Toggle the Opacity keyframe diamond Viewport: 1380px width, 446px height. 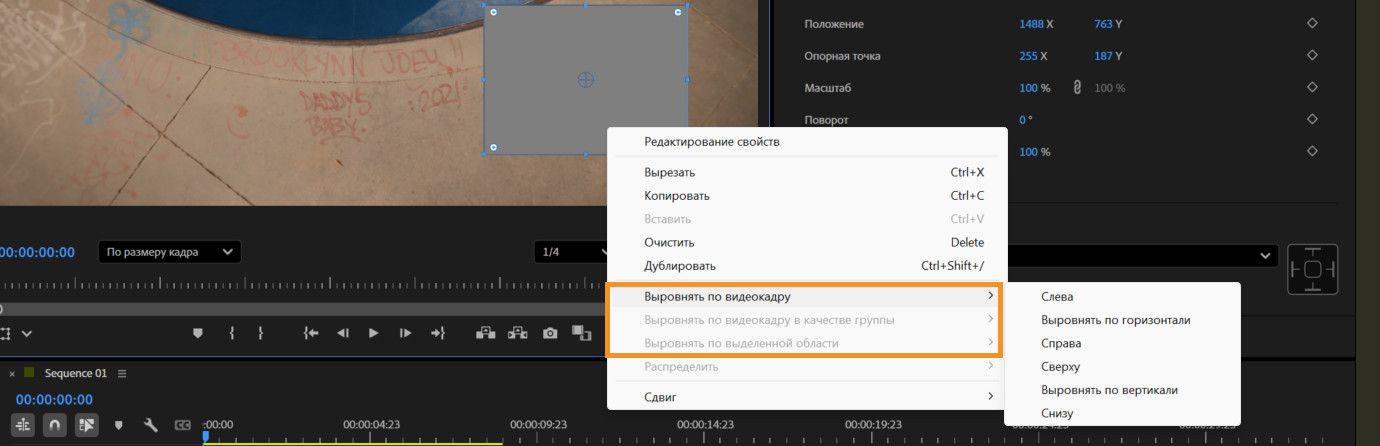1312,152
